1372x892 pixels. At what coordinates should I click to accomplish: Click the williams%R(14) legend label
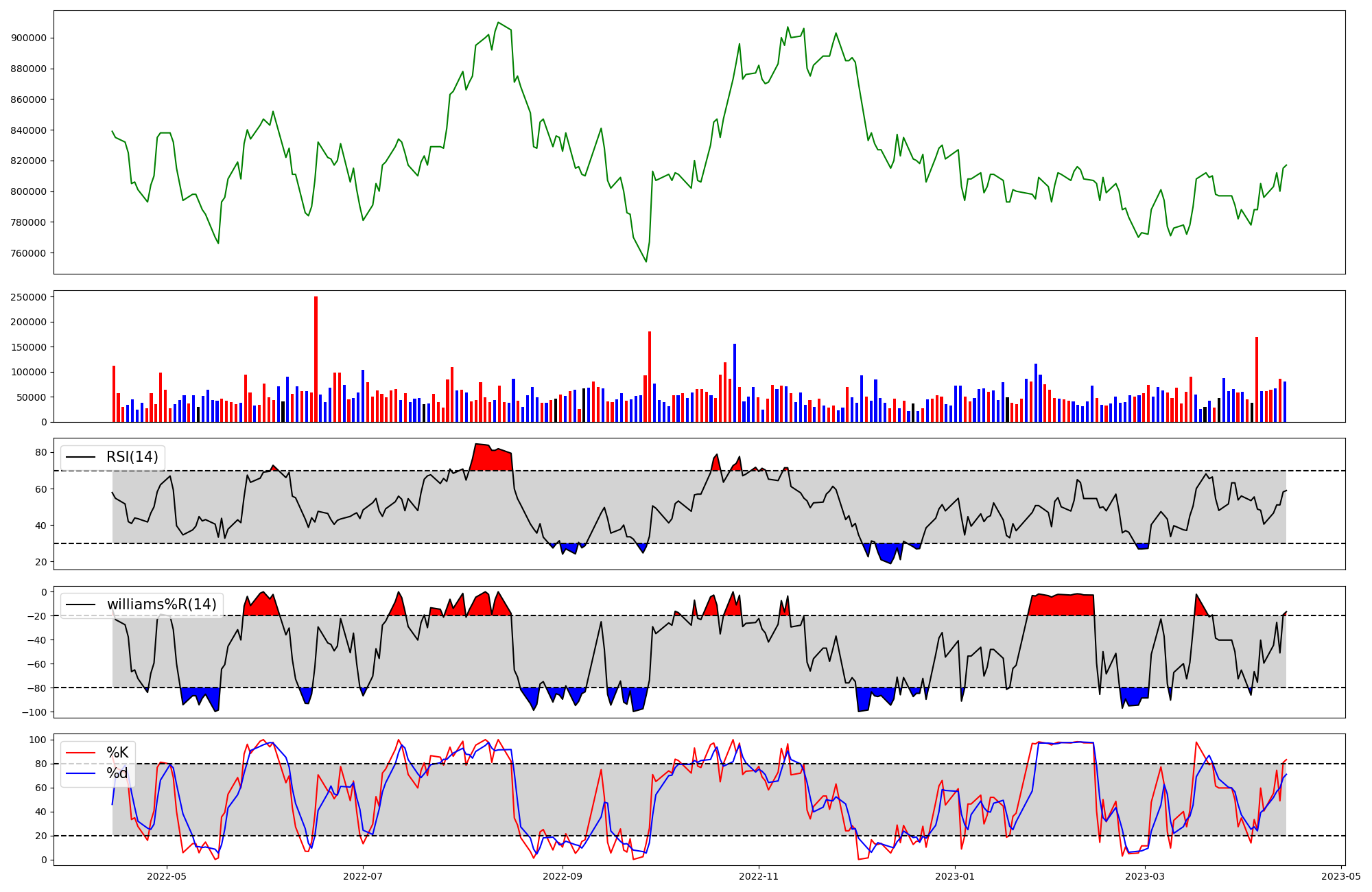coord(161,605)
